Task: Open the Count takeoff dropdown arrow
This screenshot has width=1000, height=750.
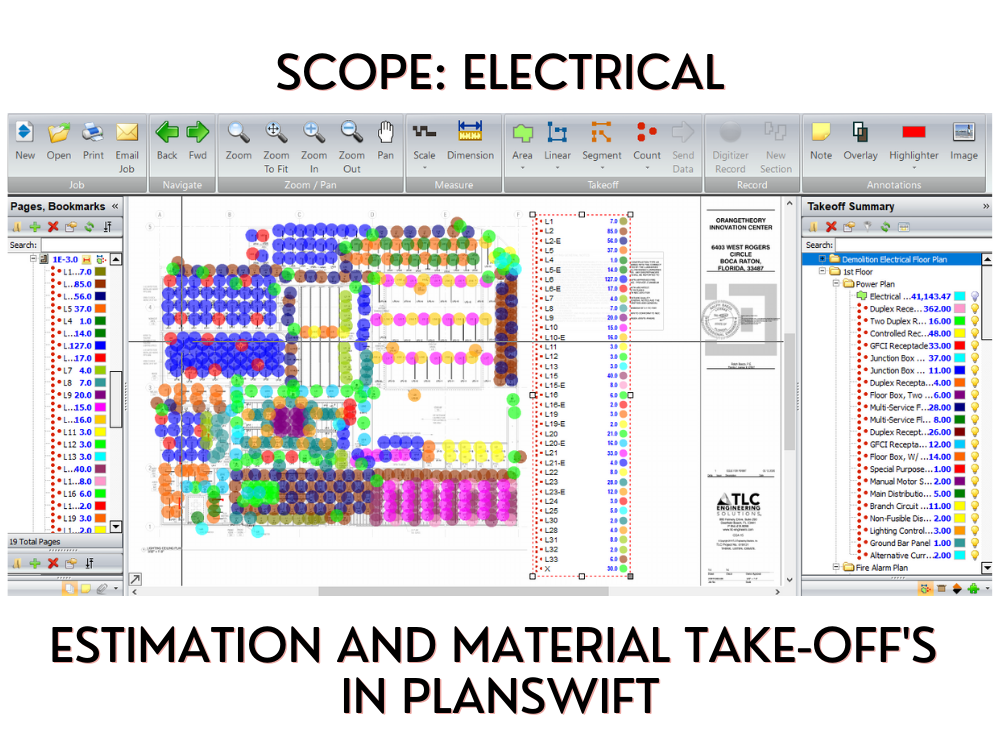Action: (647, 168)
